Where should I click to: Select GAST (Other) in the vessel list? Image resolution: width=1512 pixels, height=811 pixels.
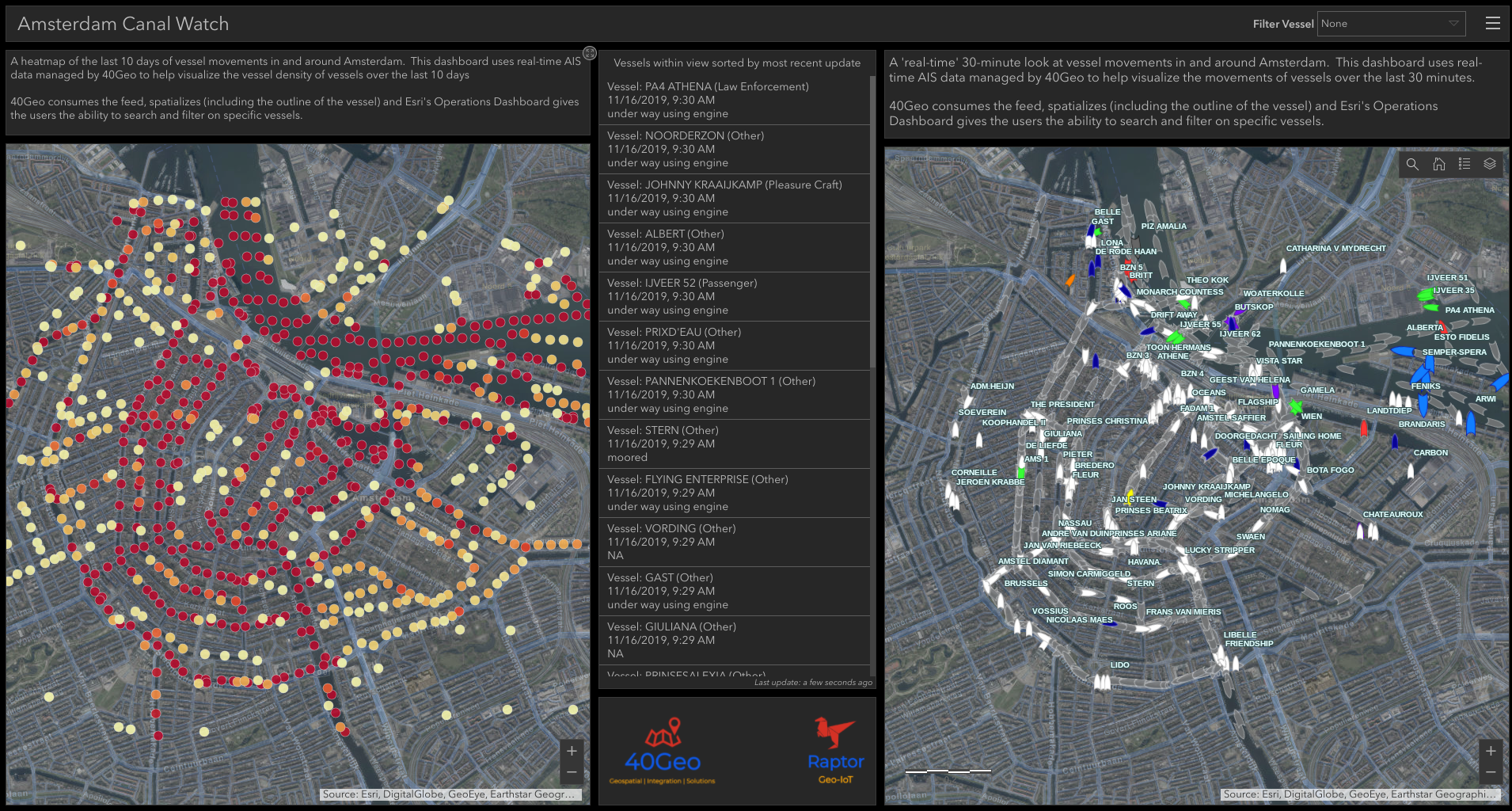click(735, 592)
